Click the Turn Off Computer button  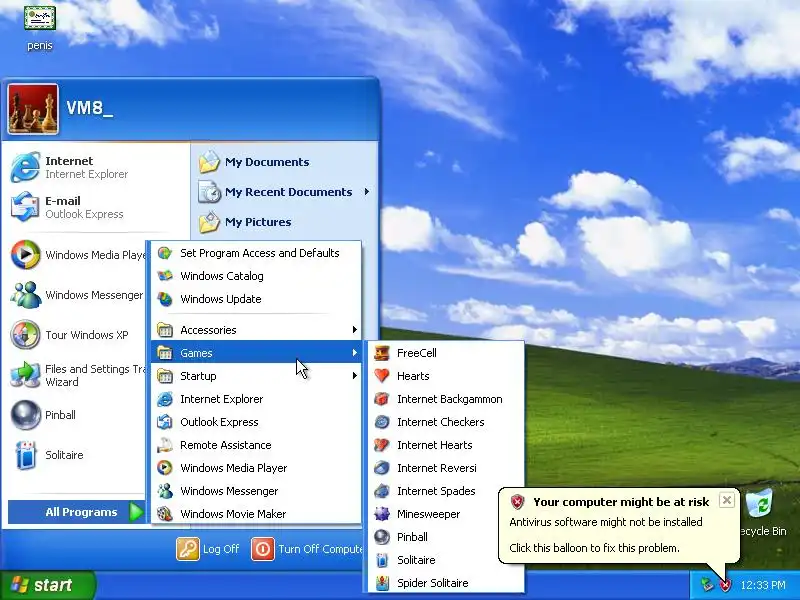click(307, 549)
